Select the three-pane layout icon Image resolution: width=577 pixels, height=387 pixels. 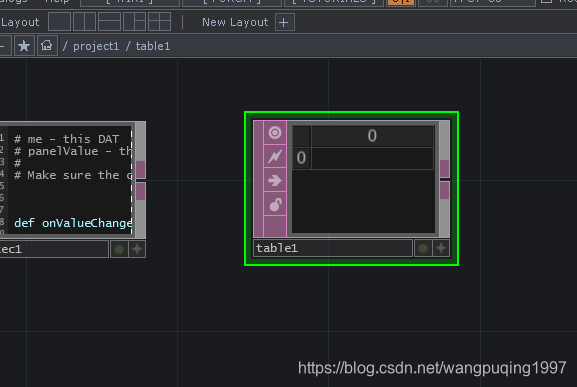134,22
